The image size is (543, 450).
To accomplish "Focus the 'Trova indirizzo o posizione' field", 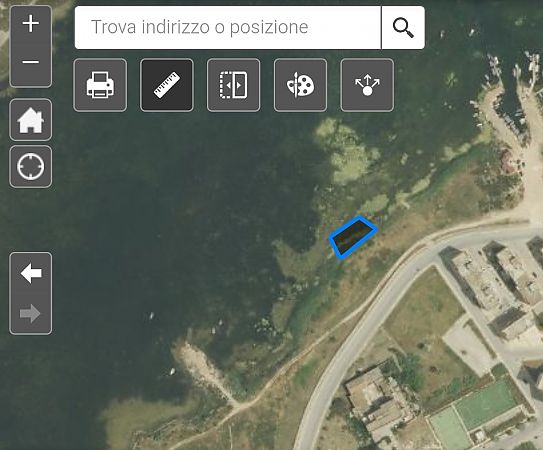I will point(228,28).
